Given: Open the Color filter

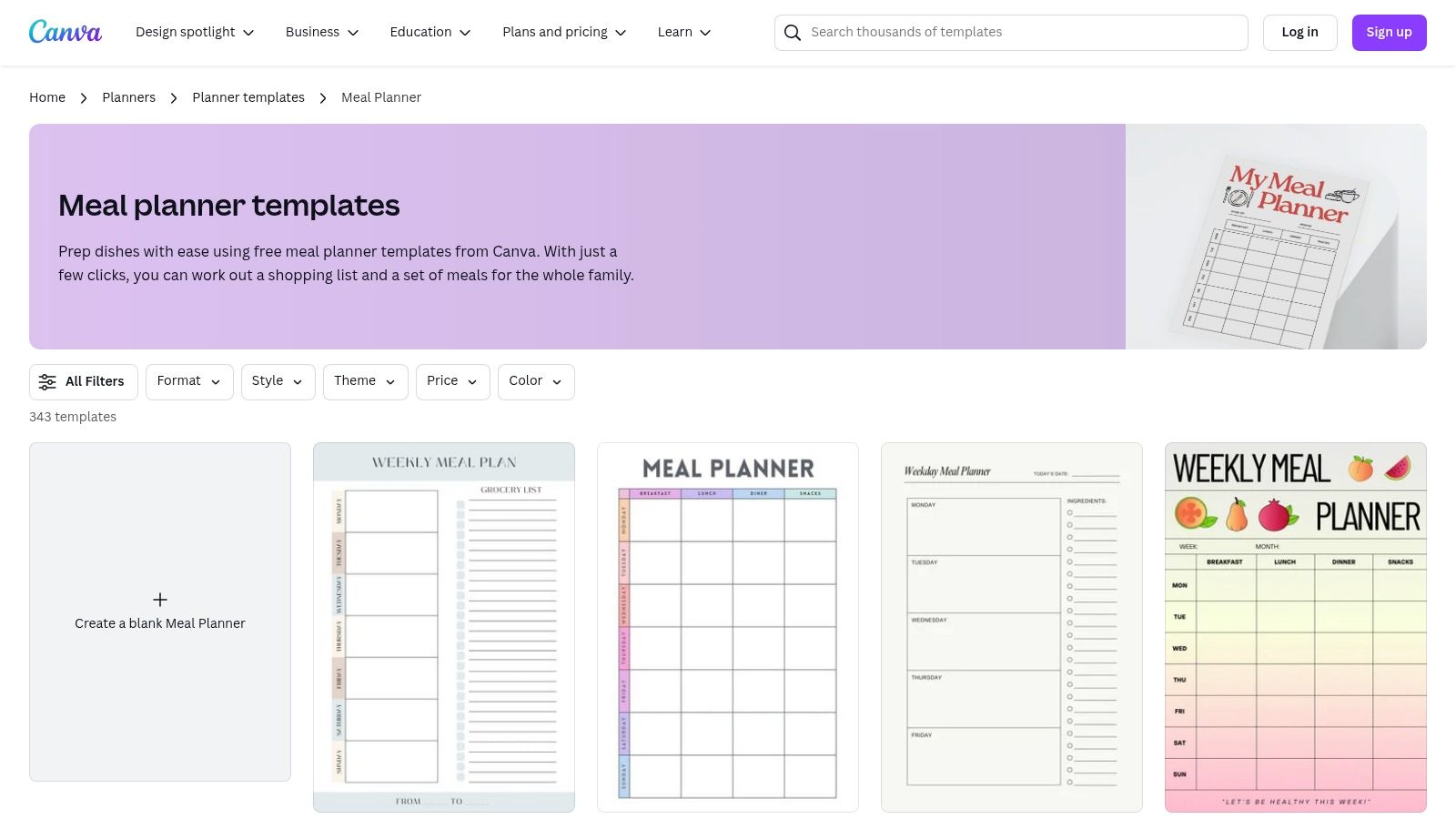Looking at the screenshot, I should point(535,381).
